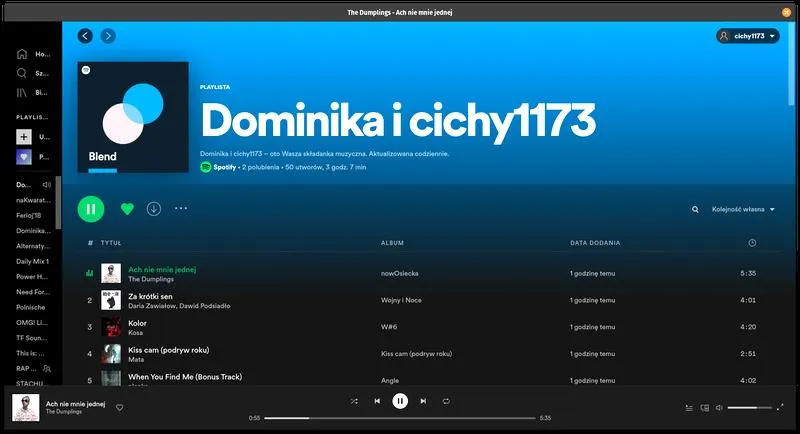Open Your Library in the sidebar
Screen dimensions: 800x434
[x=33, y=93]
